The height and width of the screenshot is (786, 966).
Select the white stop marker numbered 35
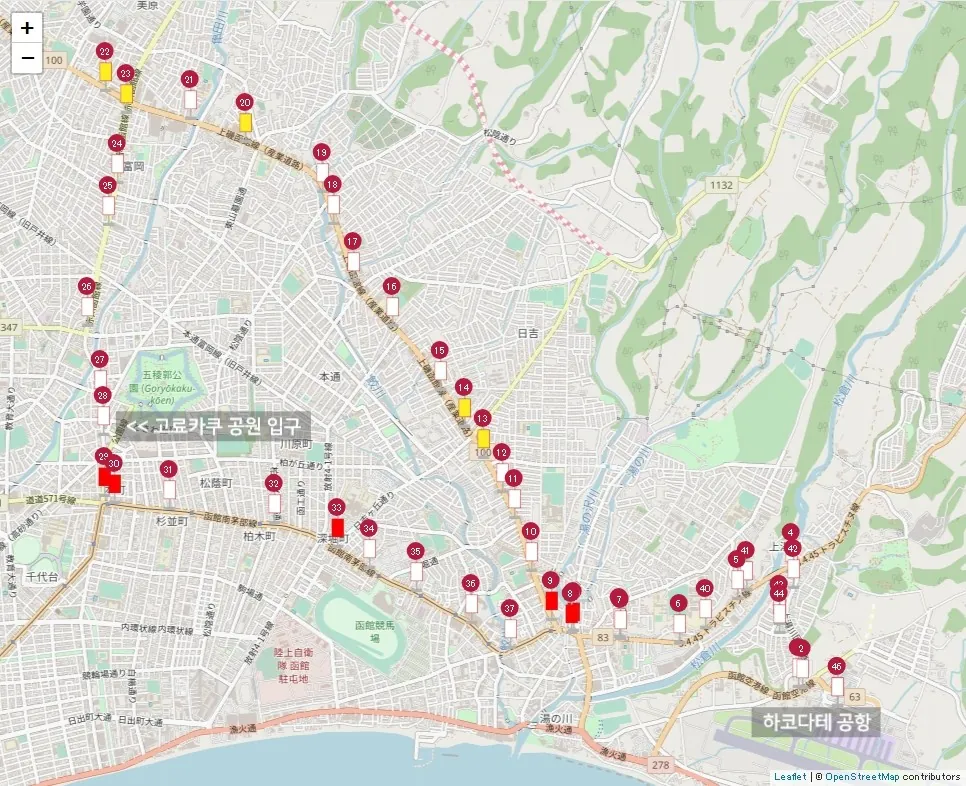[x=416, y=571]
